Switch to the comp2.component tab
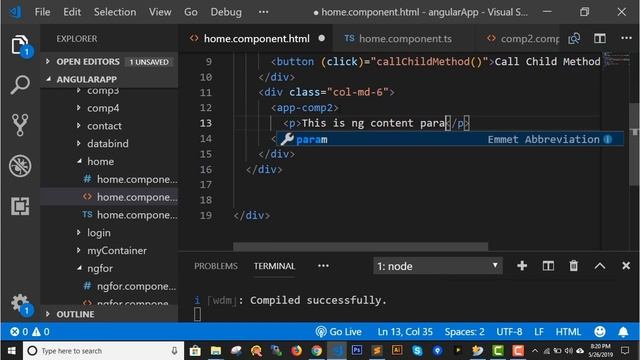This screenshot has width=640, height=360. click(522, 38)
